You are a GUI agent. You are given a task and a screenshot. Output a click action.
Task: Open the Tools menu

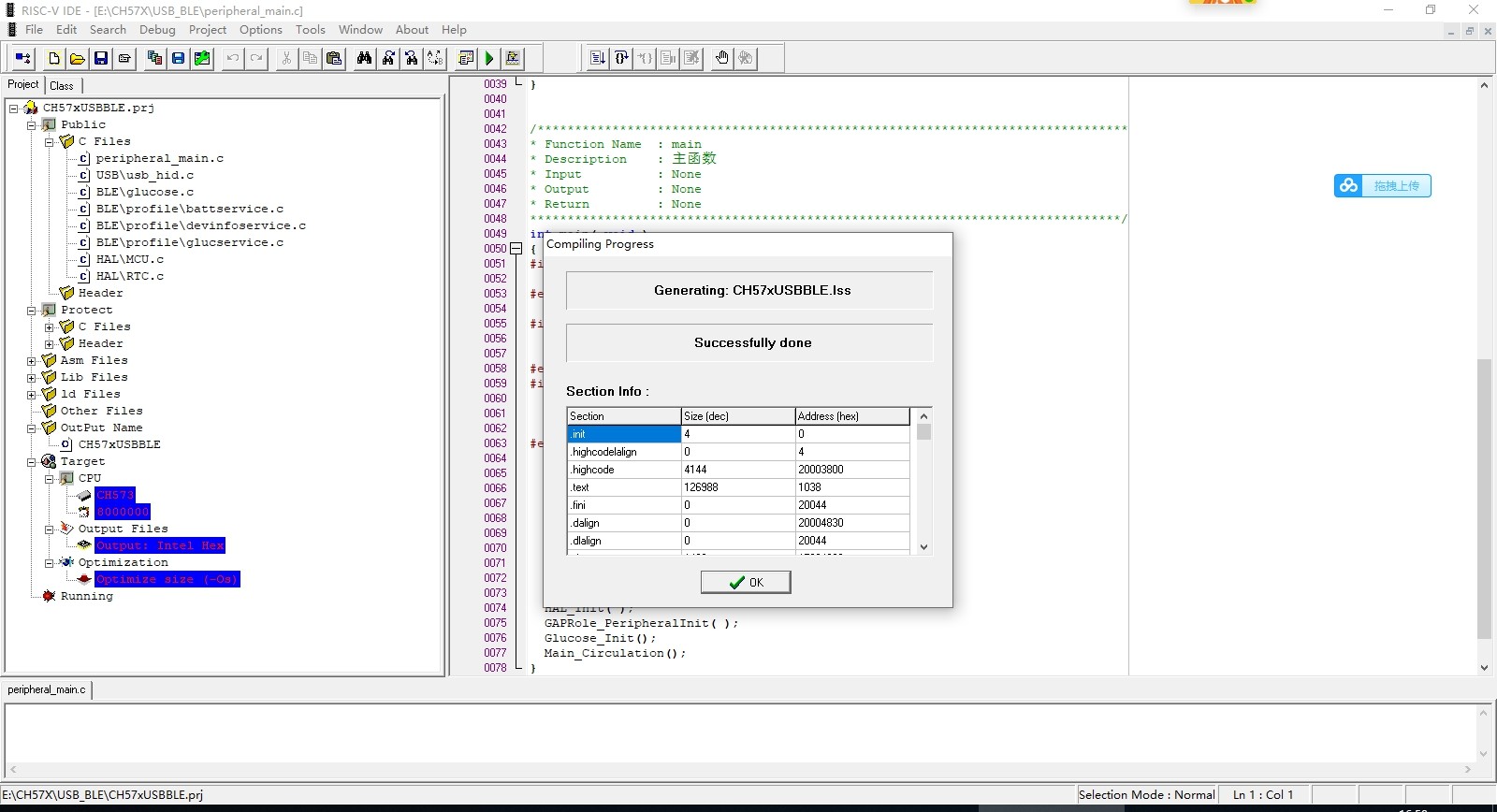311,30
